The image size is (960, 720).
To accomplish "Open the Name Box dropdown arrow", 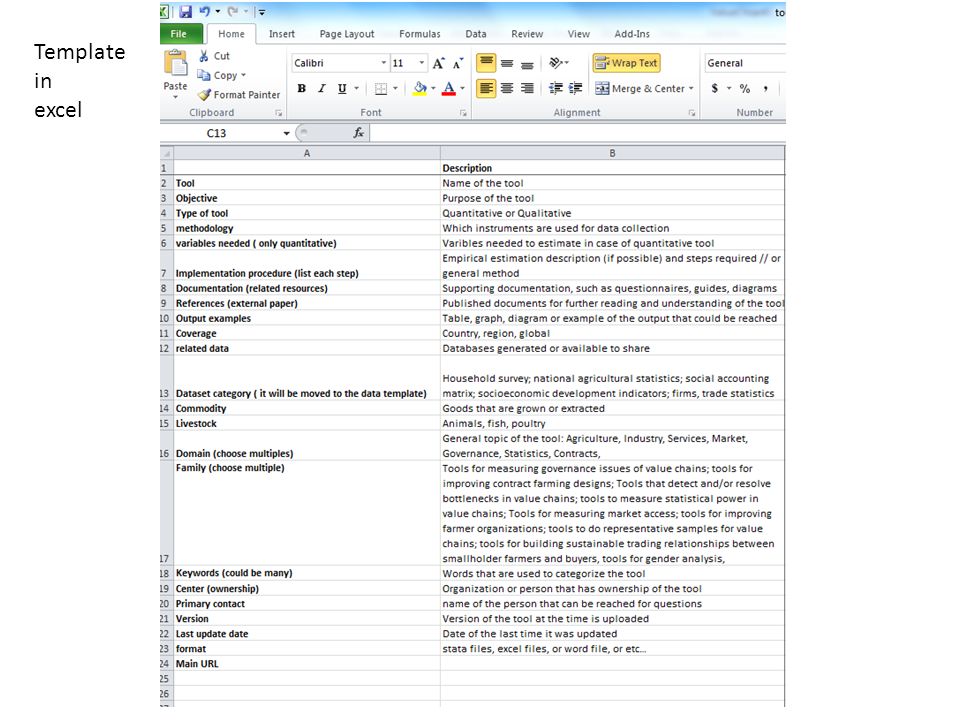I will click(286, 133).
